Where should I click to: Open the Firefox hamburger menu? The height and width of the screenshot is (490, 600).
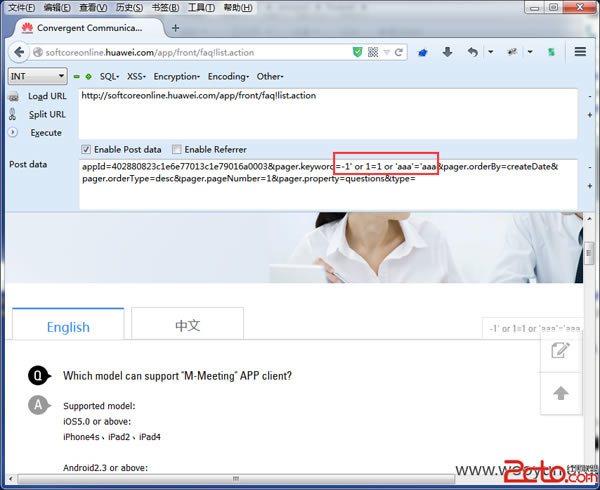tap(580, 52)
